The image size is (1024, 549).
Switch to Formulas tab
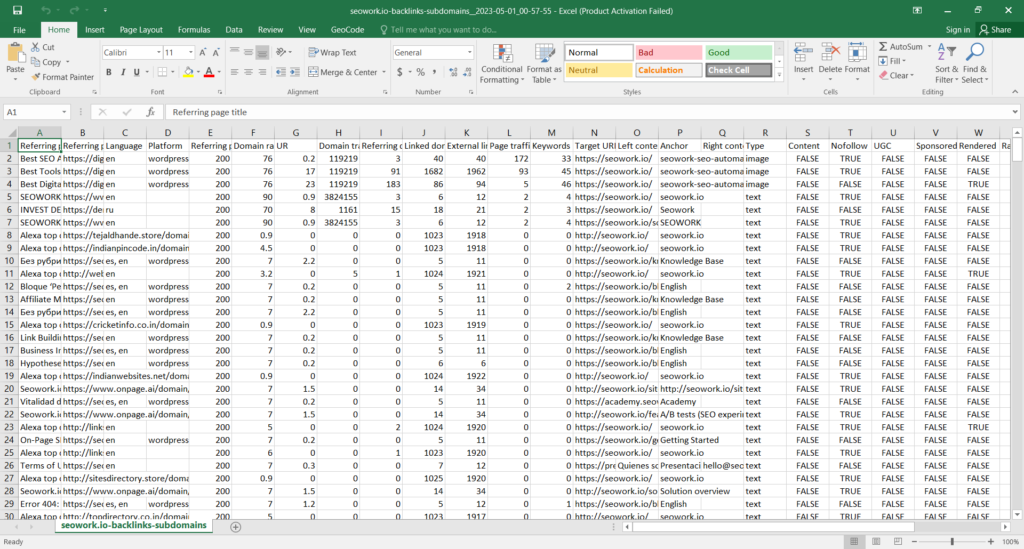[x=194, y=30]
